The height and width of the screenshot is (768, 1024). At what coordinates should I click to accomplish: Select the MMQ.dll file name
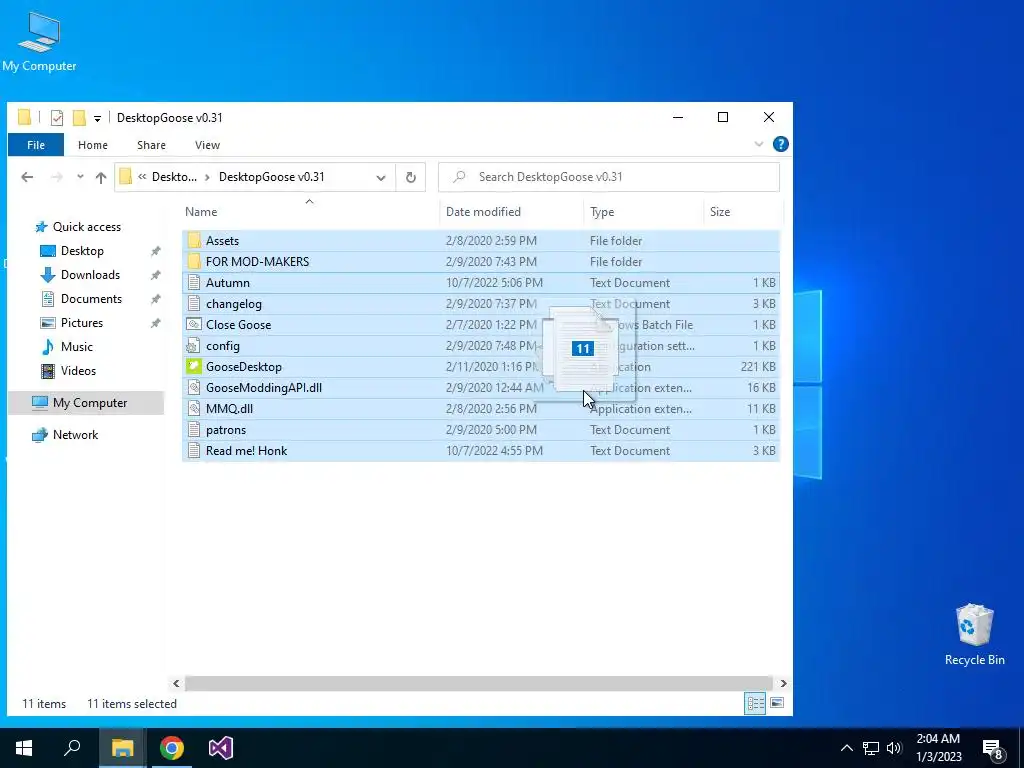pyautogui.click(x=229, y=409)
